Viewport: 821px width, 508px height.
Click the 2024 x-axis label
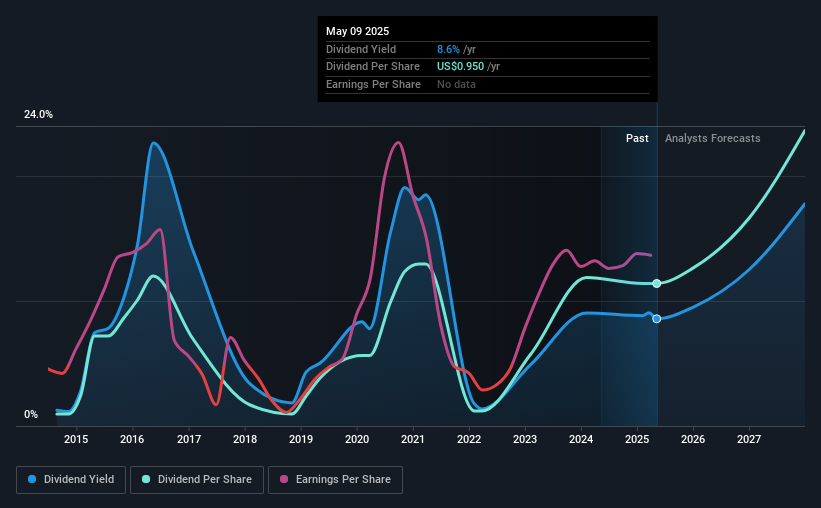(581, 439)
